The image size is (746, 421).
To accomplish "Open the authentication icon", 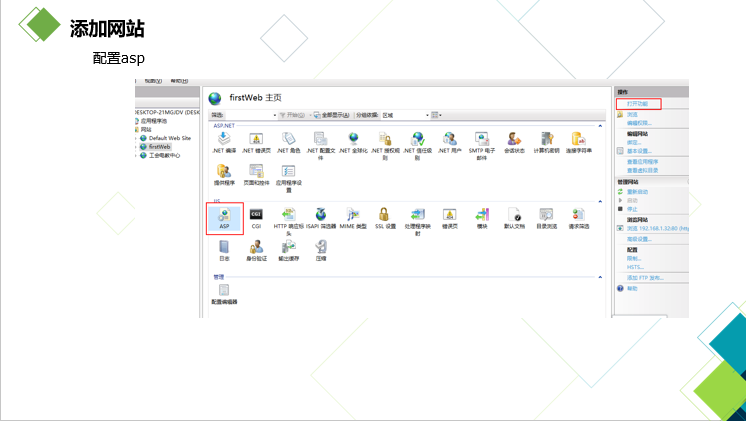I will point(256,251).
